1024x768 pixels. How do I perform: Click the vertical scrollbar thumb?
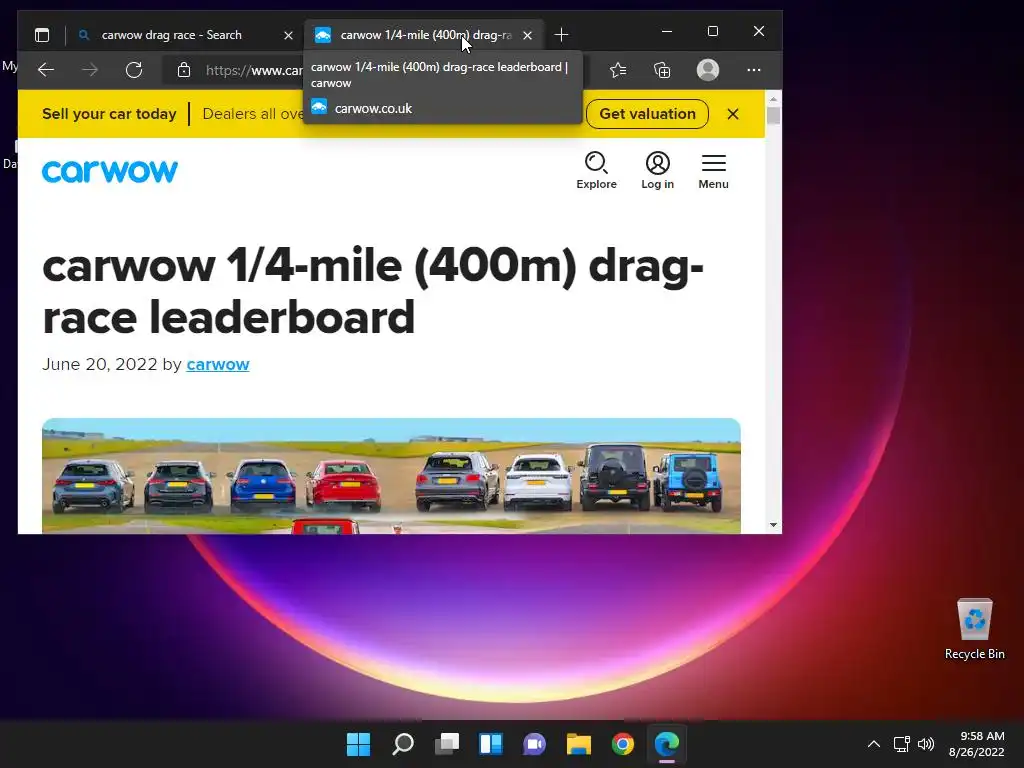pyautogui.click(x=773, y=116)
